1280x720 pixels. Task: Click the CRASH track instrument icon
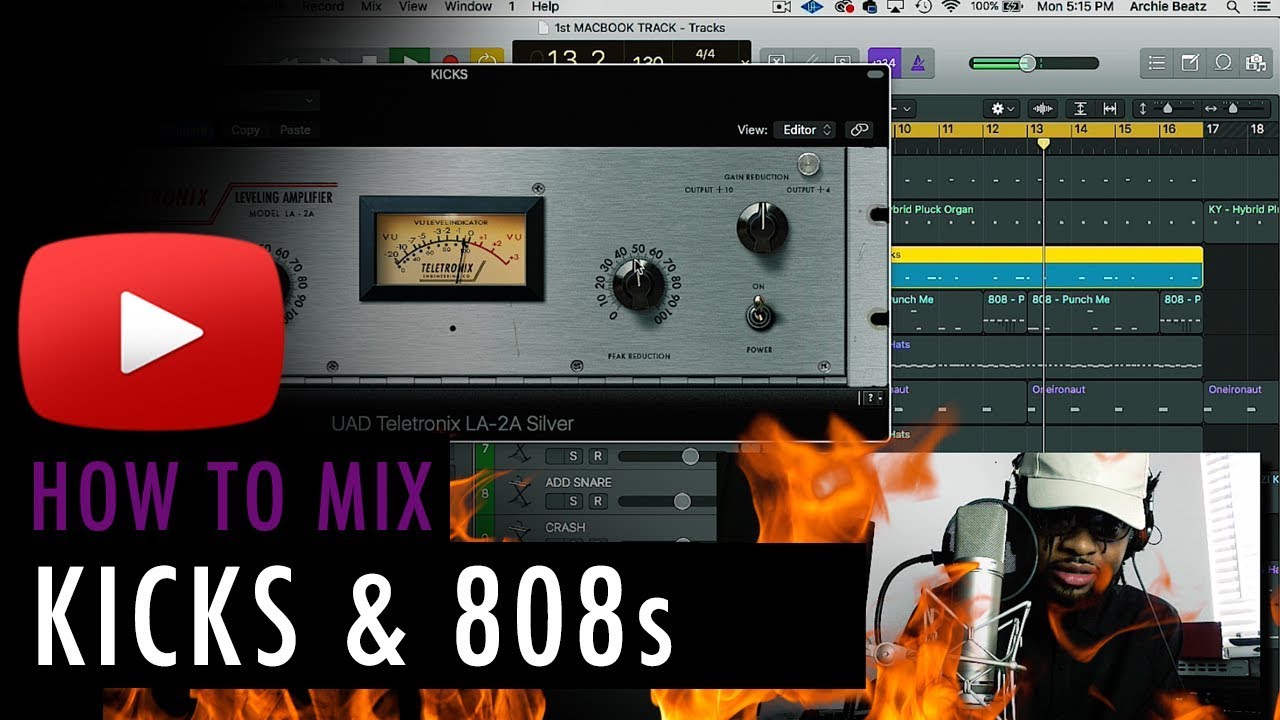(519, 532)
